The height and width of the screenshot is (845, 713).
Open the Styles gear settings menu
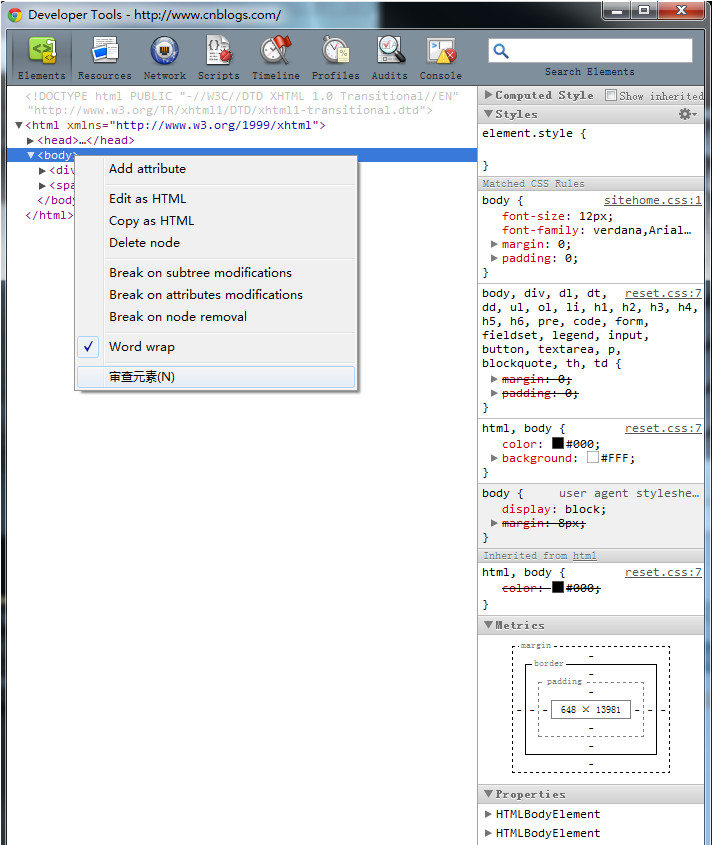[687, 115]
